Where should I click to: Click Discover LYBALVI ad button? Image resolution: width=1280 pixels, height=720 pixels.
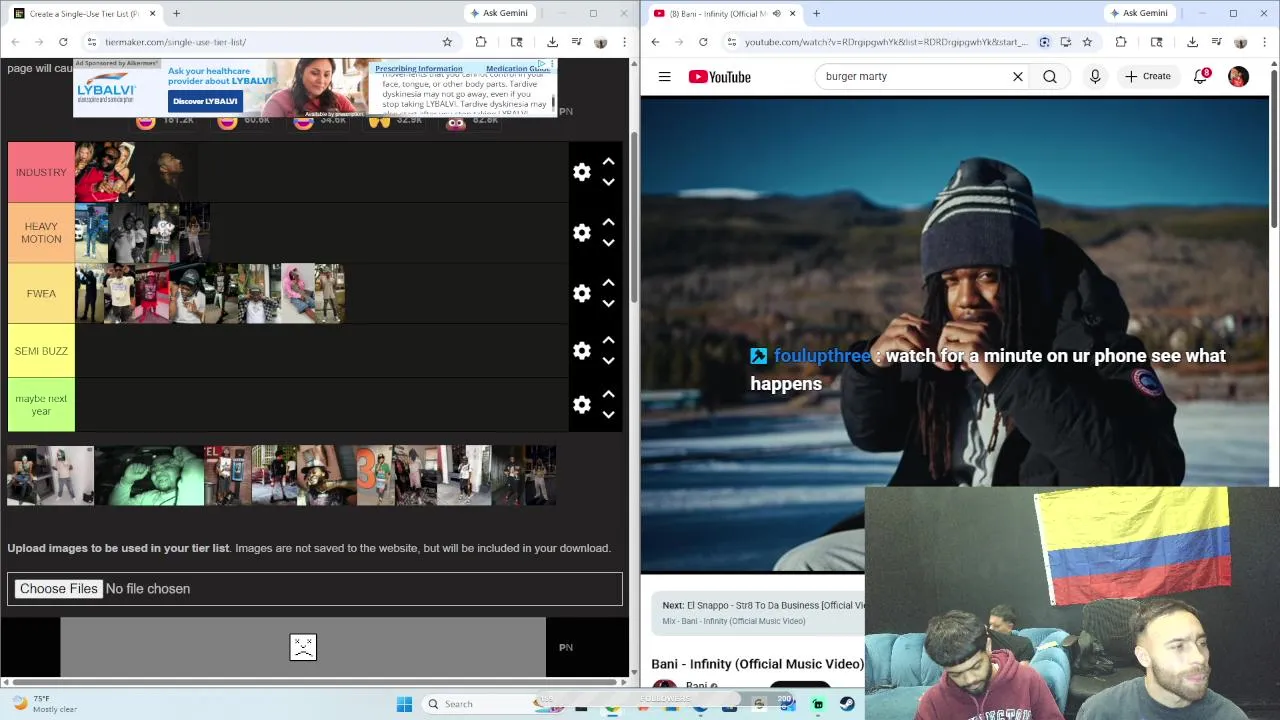(205, 101)
